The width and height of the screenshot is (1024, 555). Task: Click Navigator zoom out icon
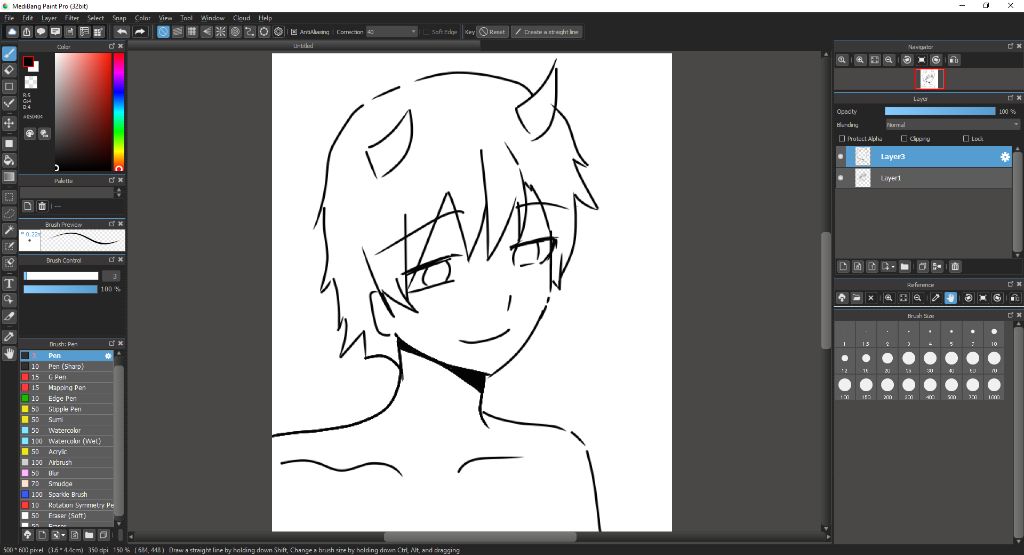889,59
